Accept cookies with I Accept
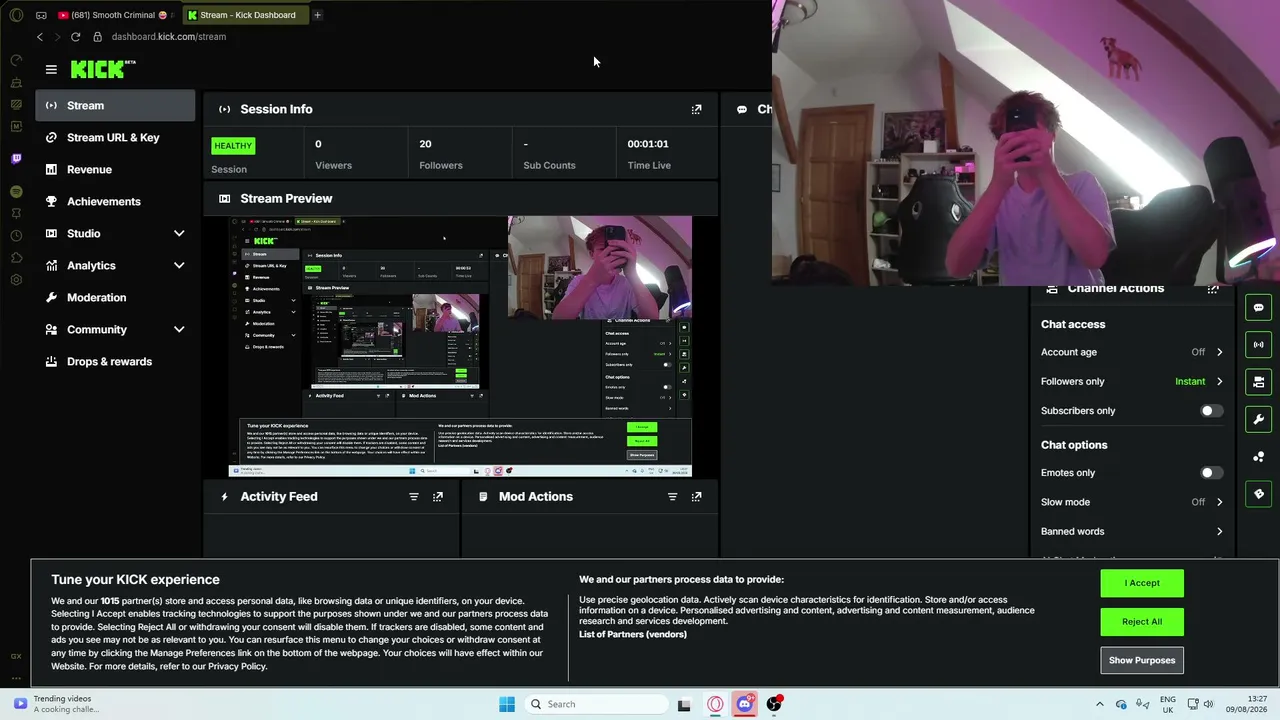 (x=1142, y=583)
